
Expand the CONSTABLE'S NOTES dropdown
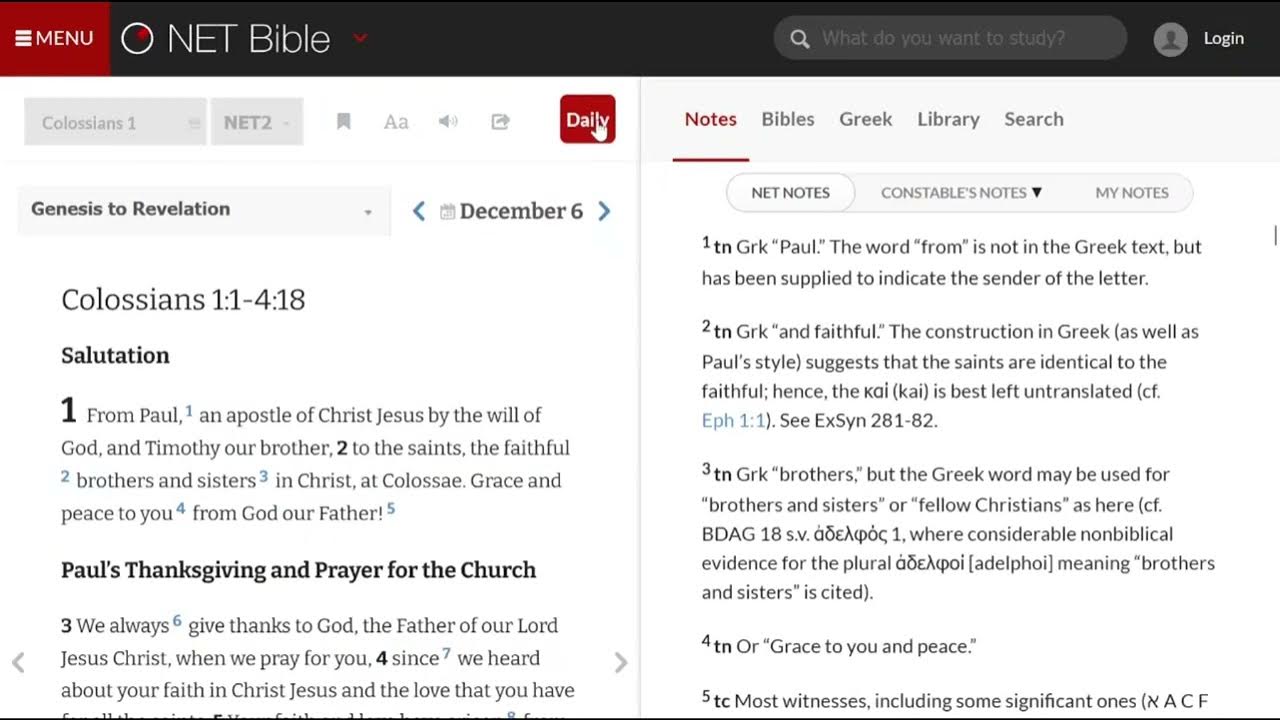point(961,192)
